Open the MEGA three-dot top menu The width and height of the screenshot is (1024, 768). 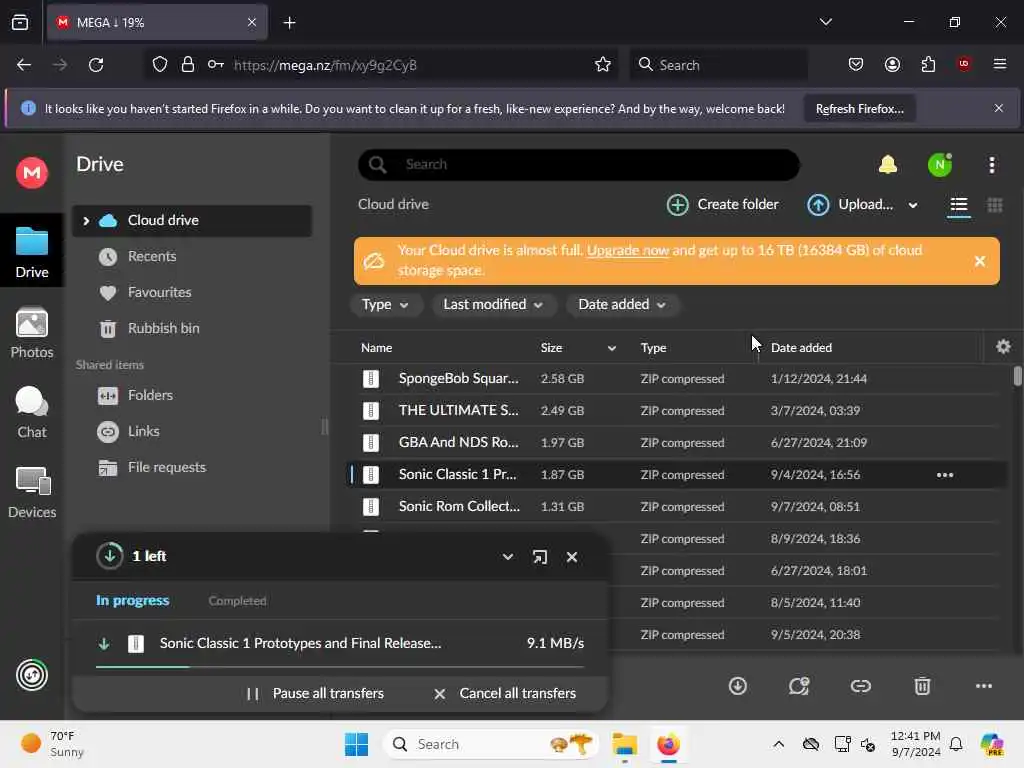(x=991, y=165)
